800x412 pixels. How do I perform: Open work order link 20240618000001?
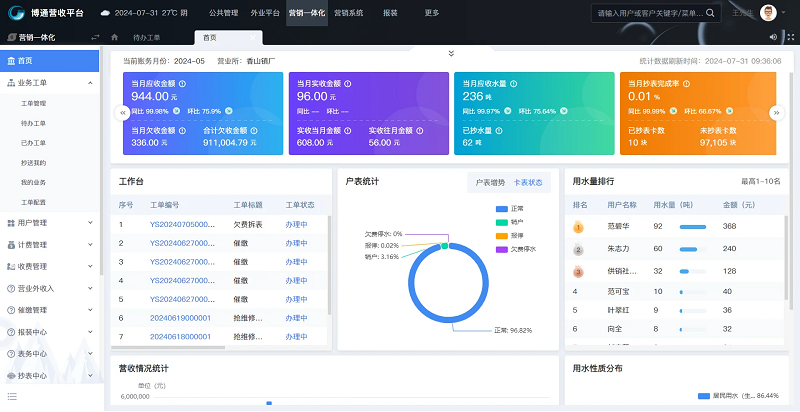coord(180,337)
